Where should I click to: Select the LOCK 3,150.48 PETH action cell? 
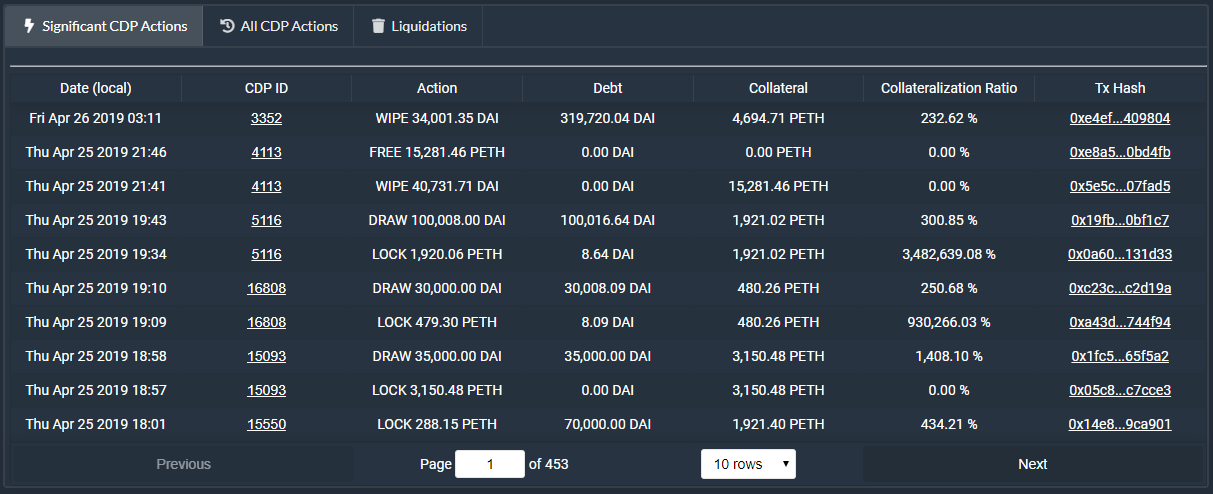coord(437,390)
